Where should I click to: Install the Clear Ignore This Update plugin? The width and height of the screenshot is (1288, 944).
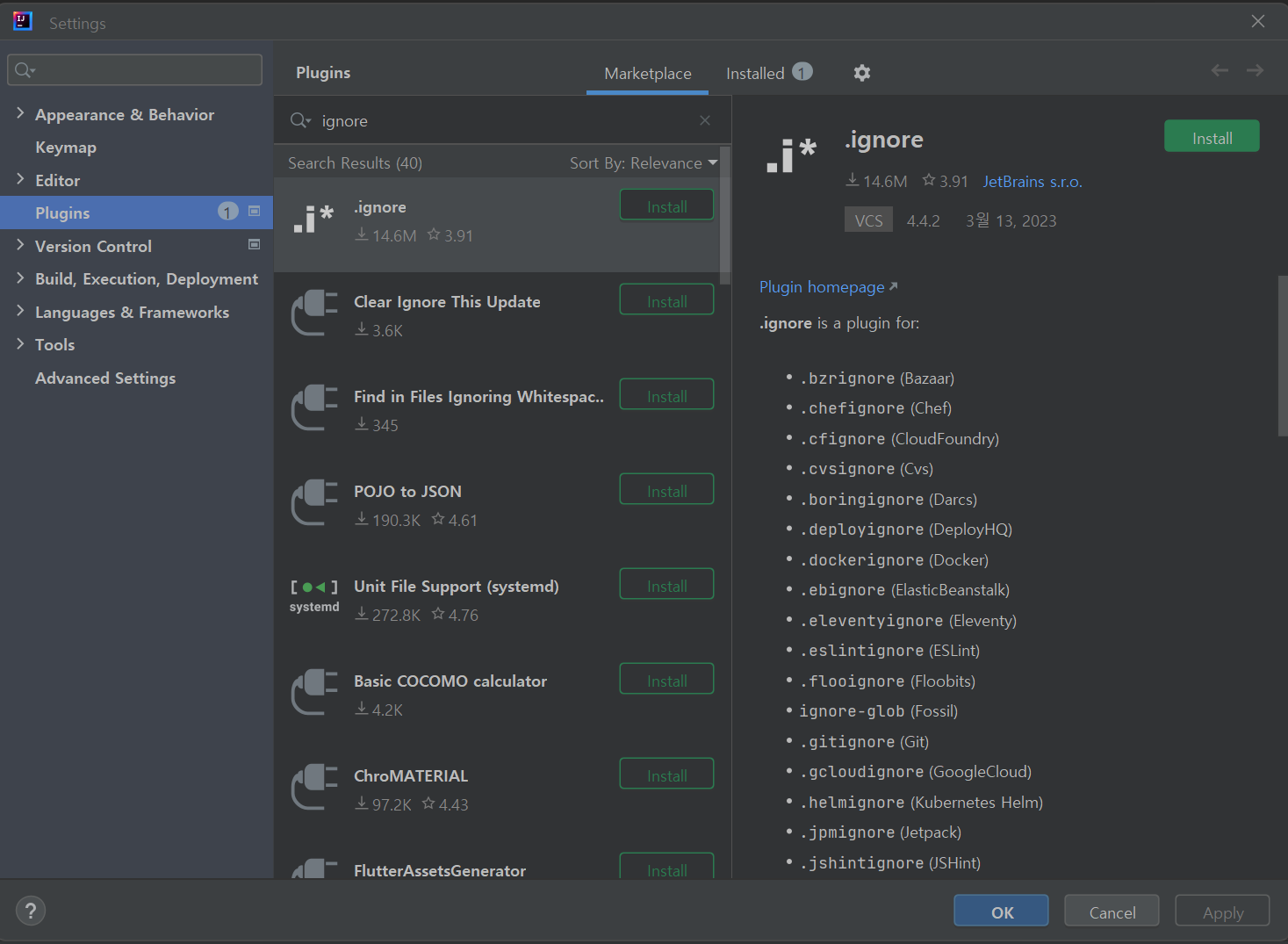pyautogui.click(x=667, y=301)
